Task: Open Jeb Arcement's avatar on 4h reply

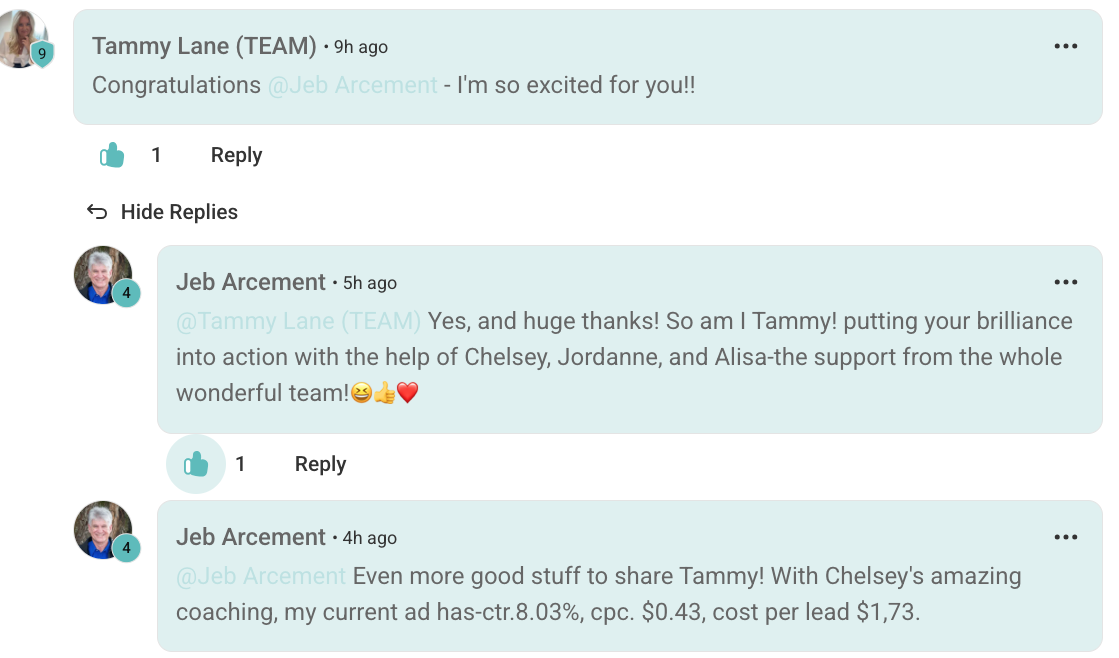Action: (x=103, y=530)
